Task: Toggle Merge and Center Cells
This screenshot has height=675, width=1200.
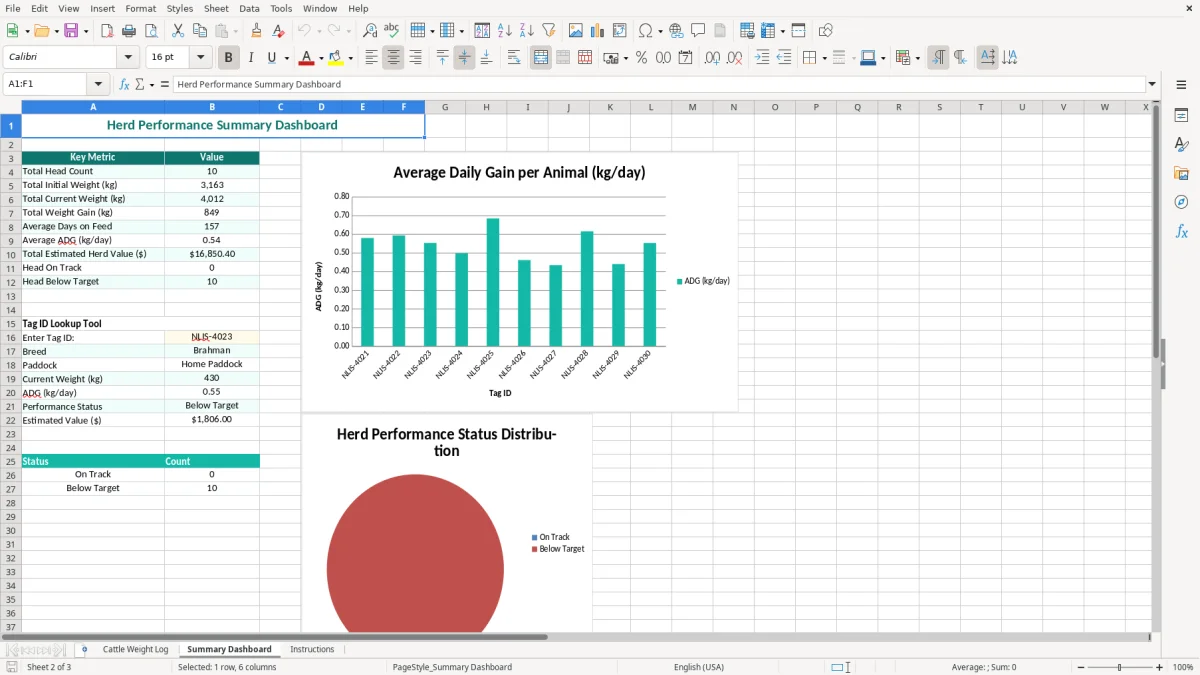Action: [541, 58]
